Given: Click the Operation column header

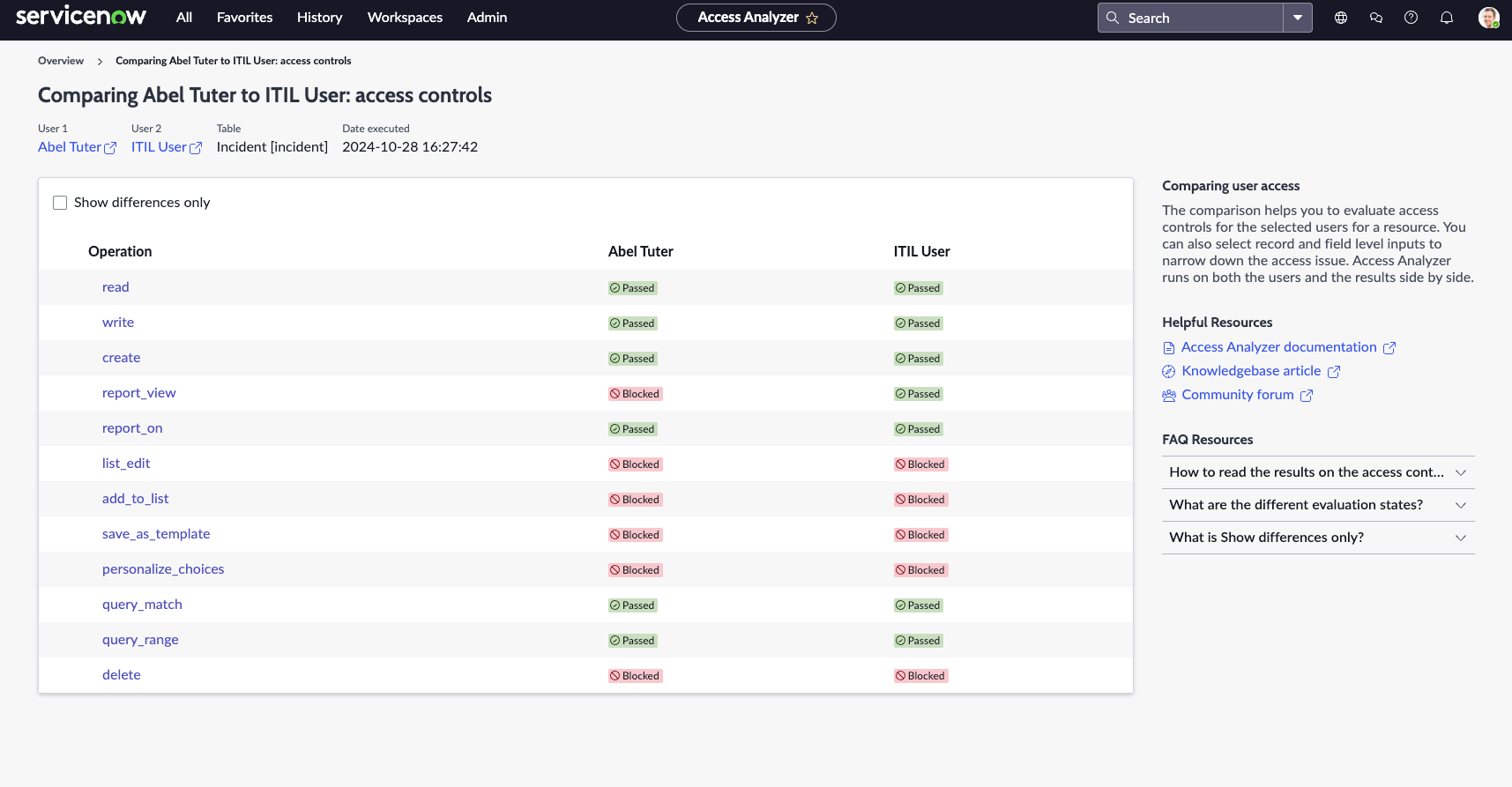Looking at the screenshot, I should click(120, 251).
